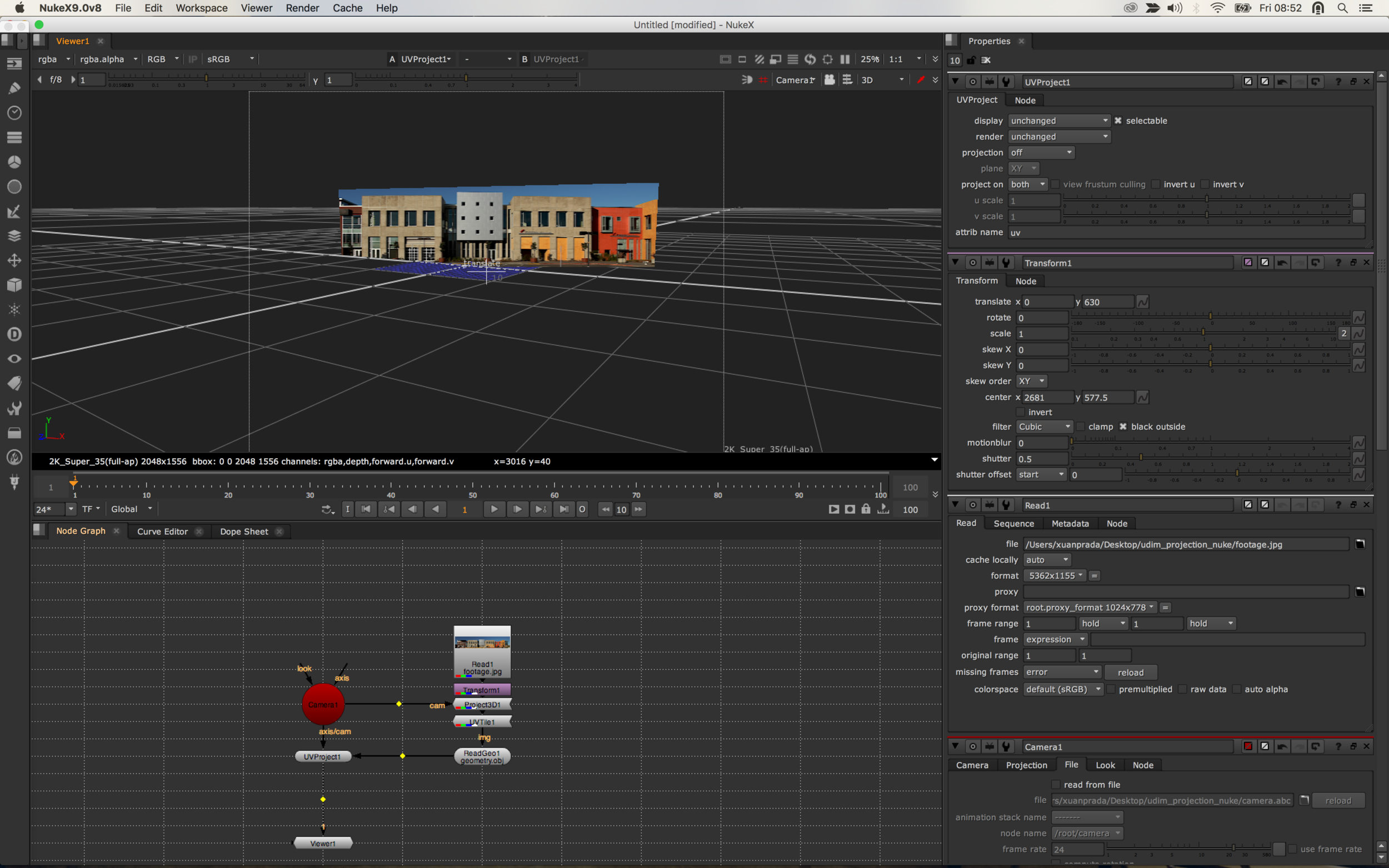
Task: Click Transform1 rotate slider
Action: [x=1211, y=317]
